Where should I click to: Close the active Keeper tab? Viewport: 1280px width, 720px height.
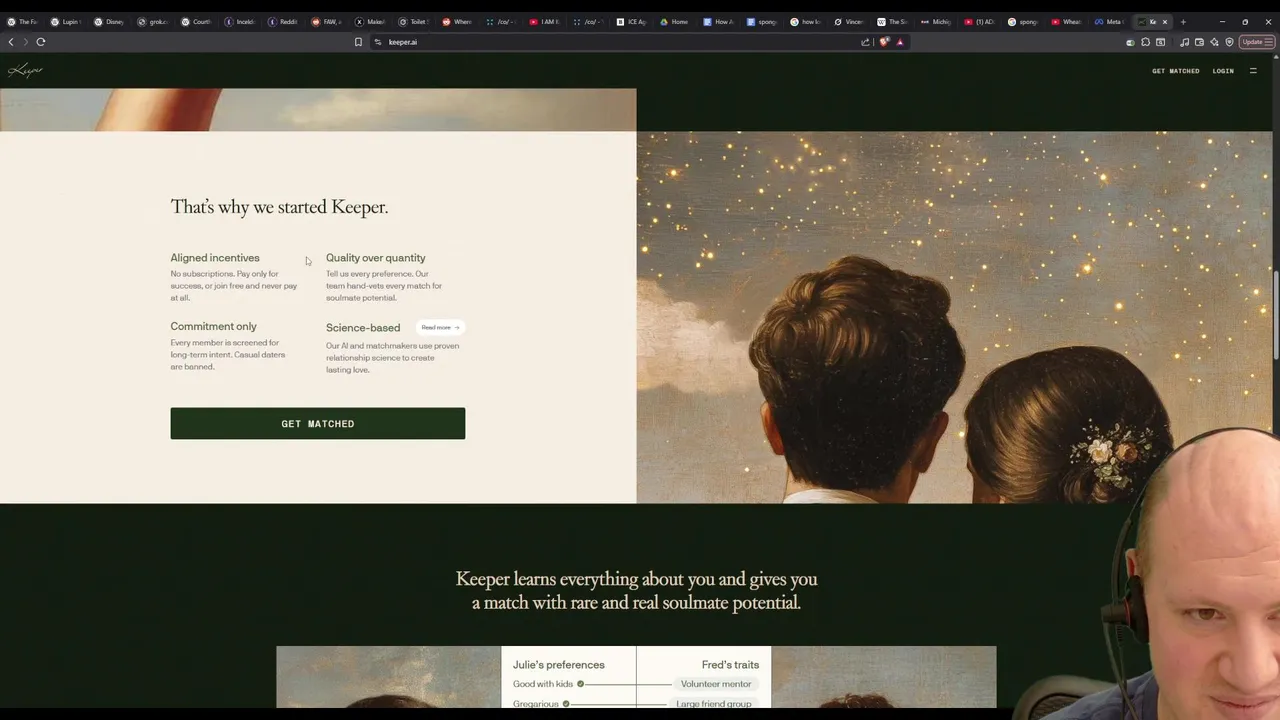(1164, 21)
